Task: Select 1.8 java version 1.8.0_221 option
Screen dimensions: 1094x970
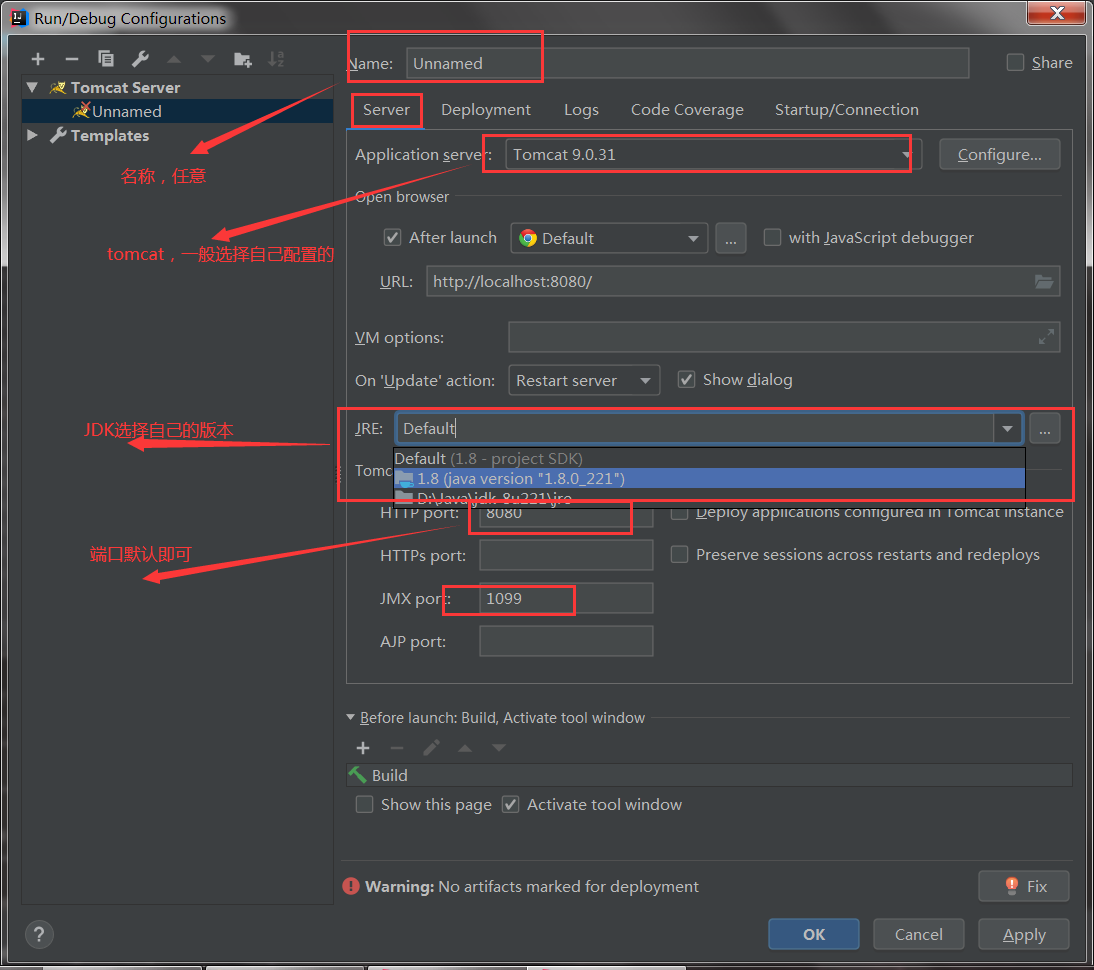Action: click(710, 479)
